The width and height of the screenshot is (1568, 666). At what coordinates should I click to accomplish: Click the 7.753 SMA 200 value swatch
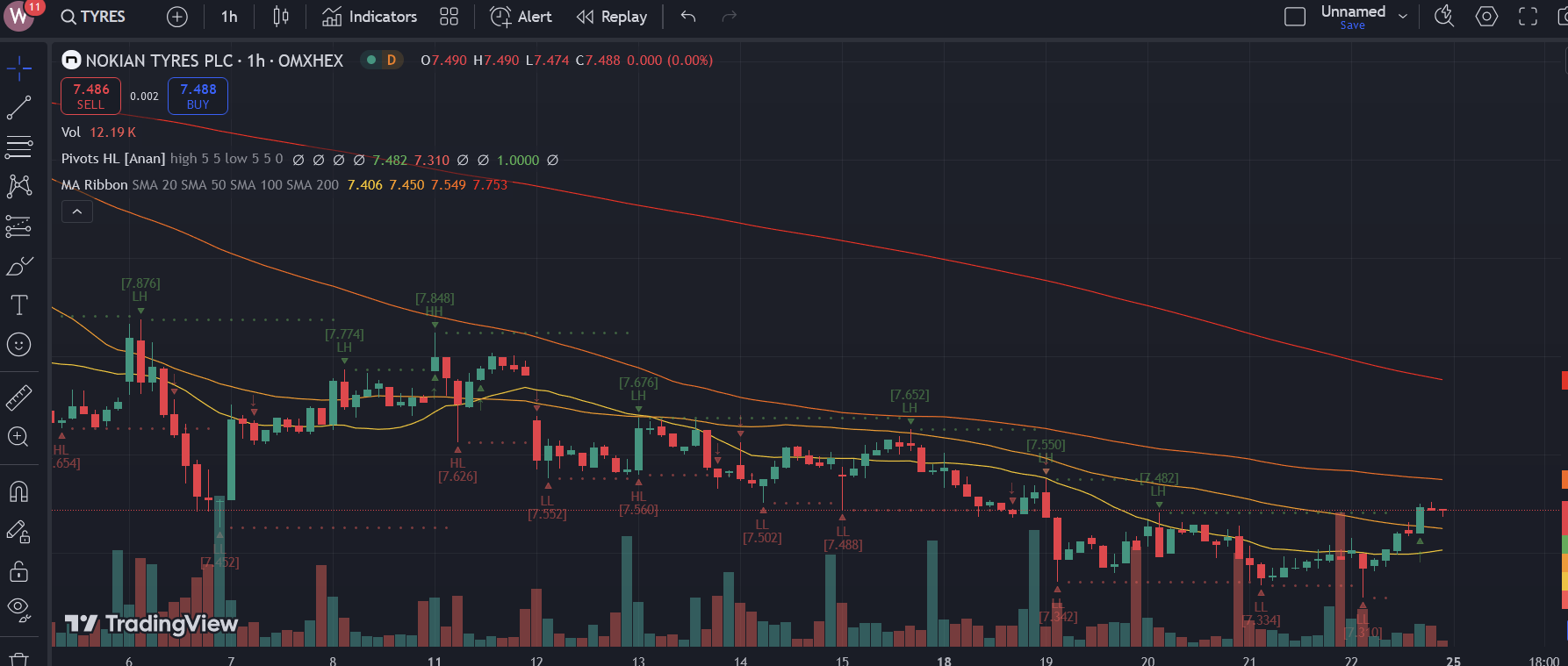490,185
